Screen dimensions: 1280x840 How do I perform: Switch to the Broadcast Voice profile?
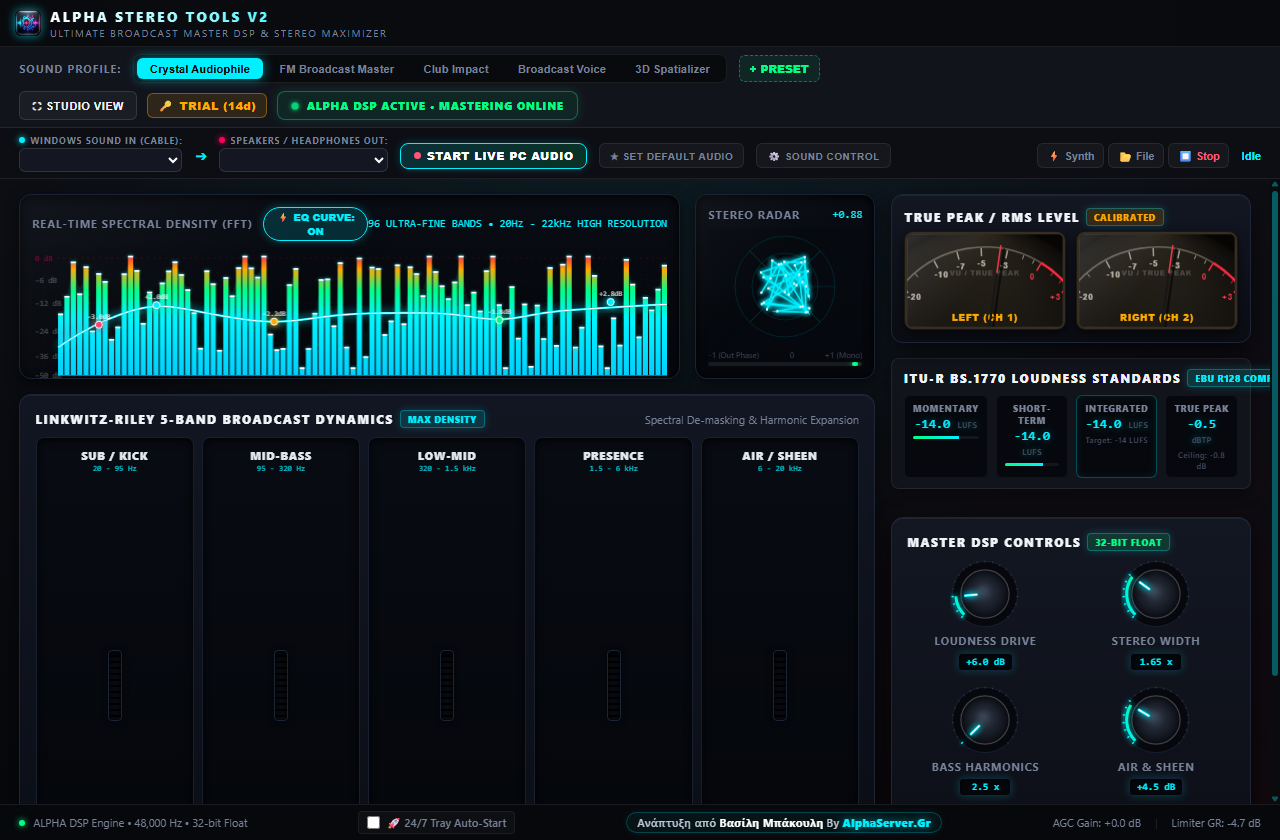pyautogui.click(x=562, y=69)
